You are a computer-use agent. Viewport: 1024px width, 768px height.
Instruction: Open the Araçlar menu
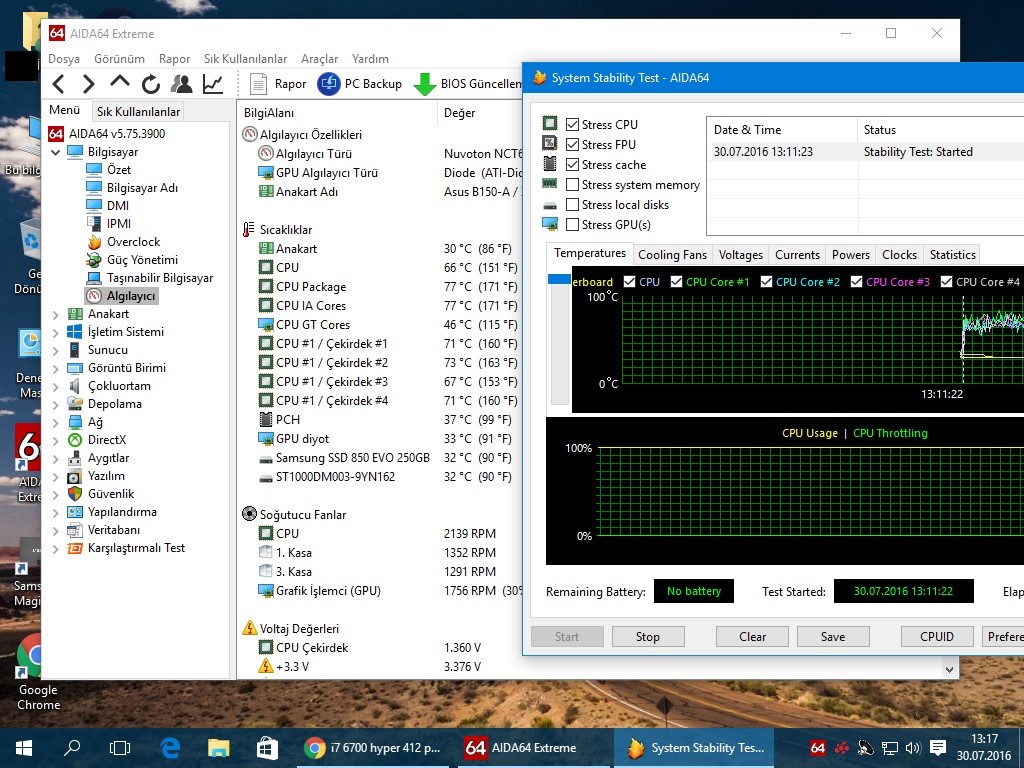[x=319, y=59]
